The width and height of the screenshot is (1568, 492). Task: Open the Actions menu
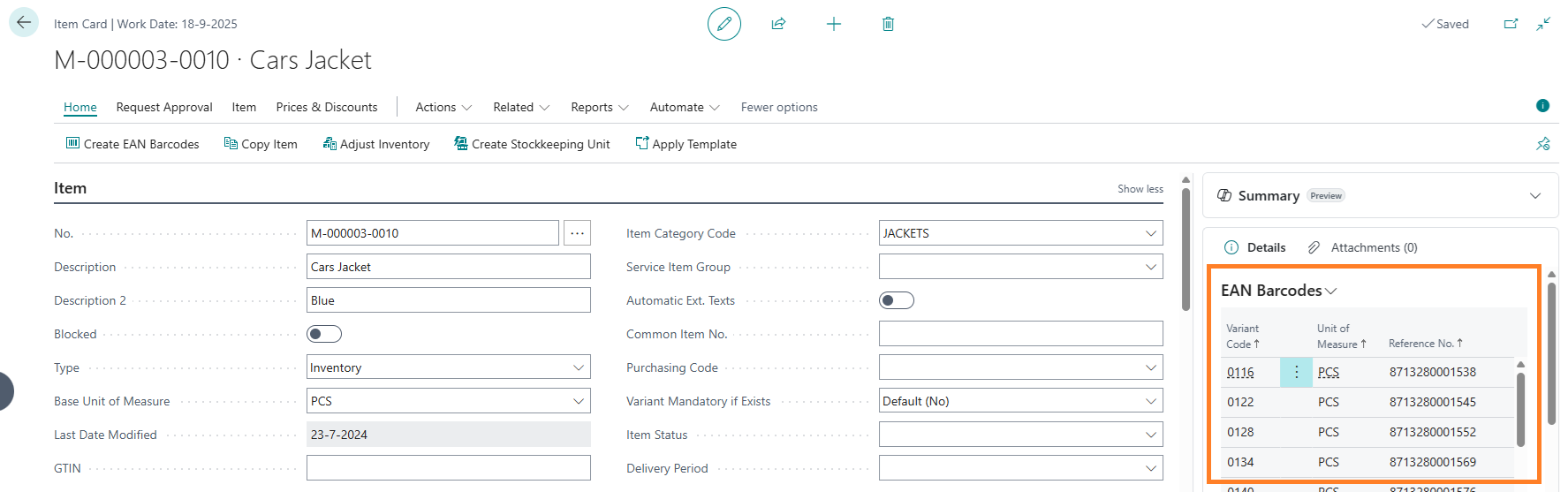click(x=443, y=107)
